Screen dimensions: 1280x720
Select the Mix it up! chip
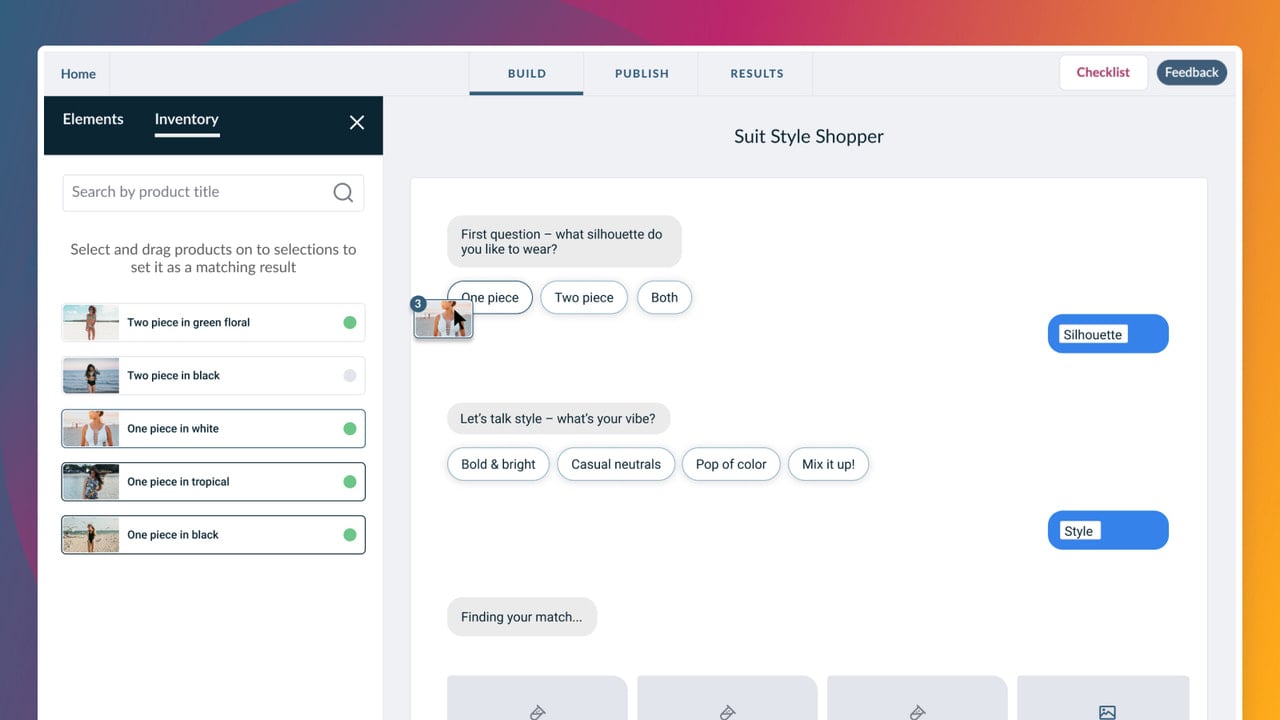tap(828, 464)
